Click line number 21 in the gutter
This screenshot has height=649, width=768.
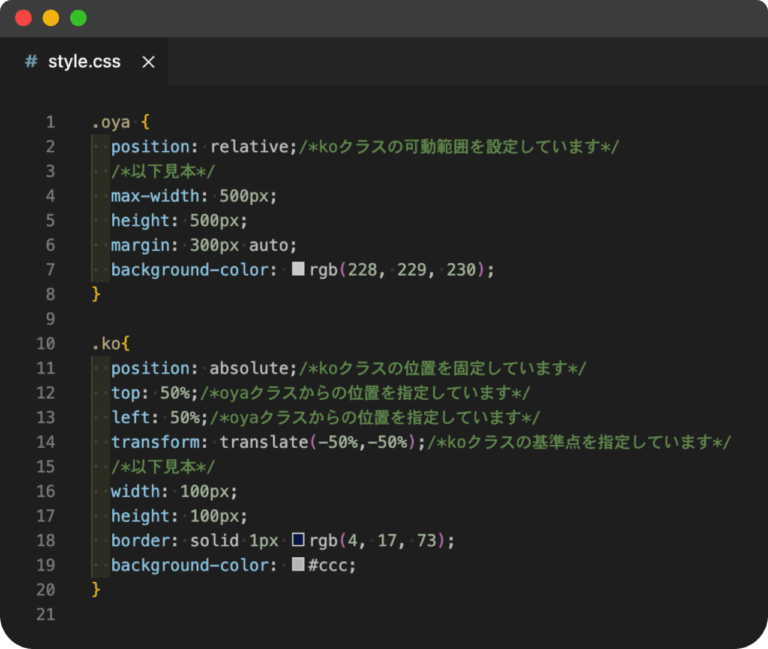point(46,614)
